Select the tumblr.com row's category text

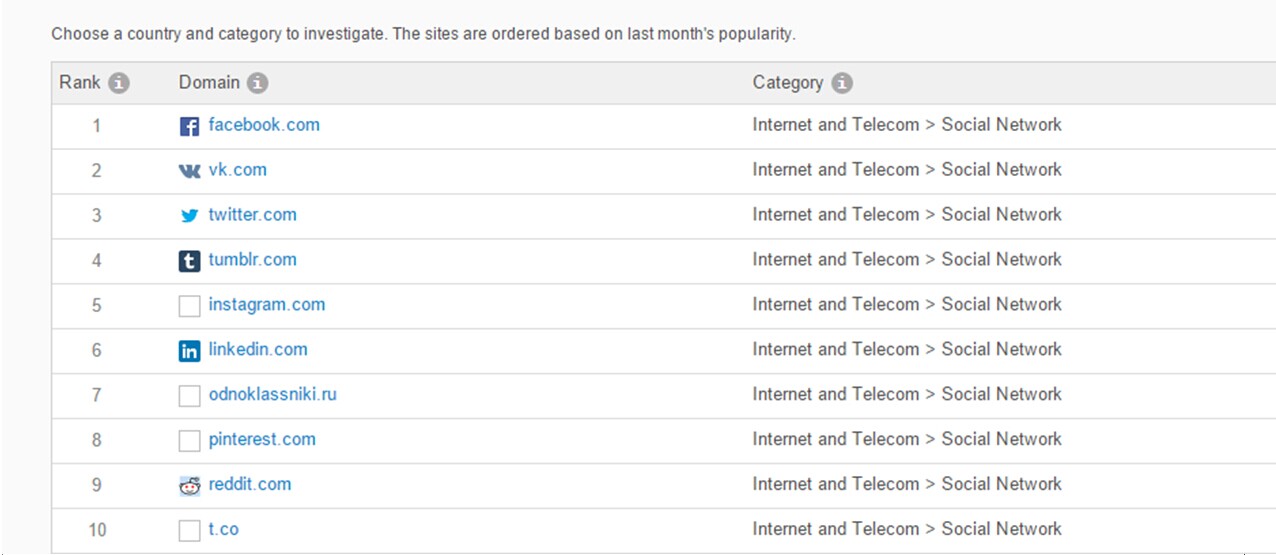pyautogui.click(x=906, y=260)
